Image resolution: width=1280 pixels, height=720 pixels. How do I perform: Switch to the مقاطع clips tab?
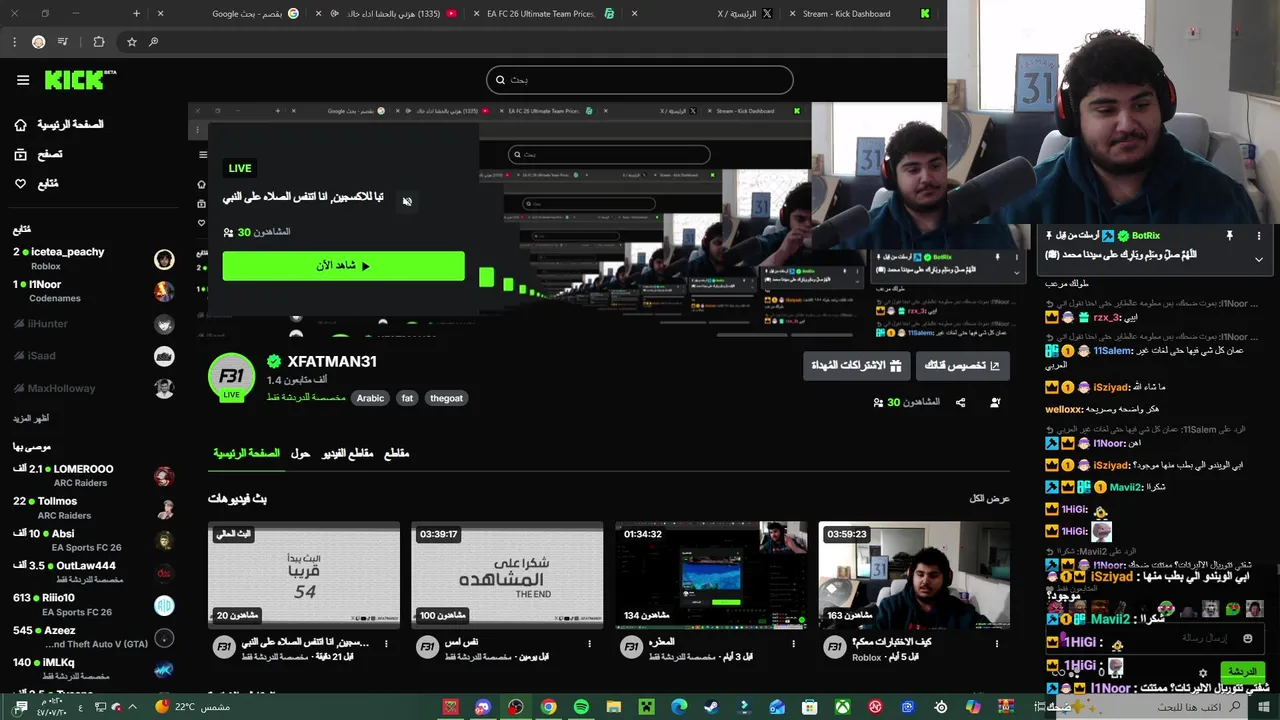pyautogui.click(x=397, y=453)
